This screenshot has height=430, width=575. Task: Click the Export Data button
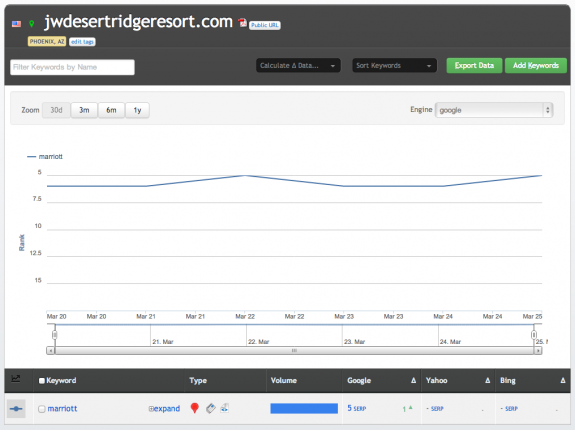tap(474, 66)
